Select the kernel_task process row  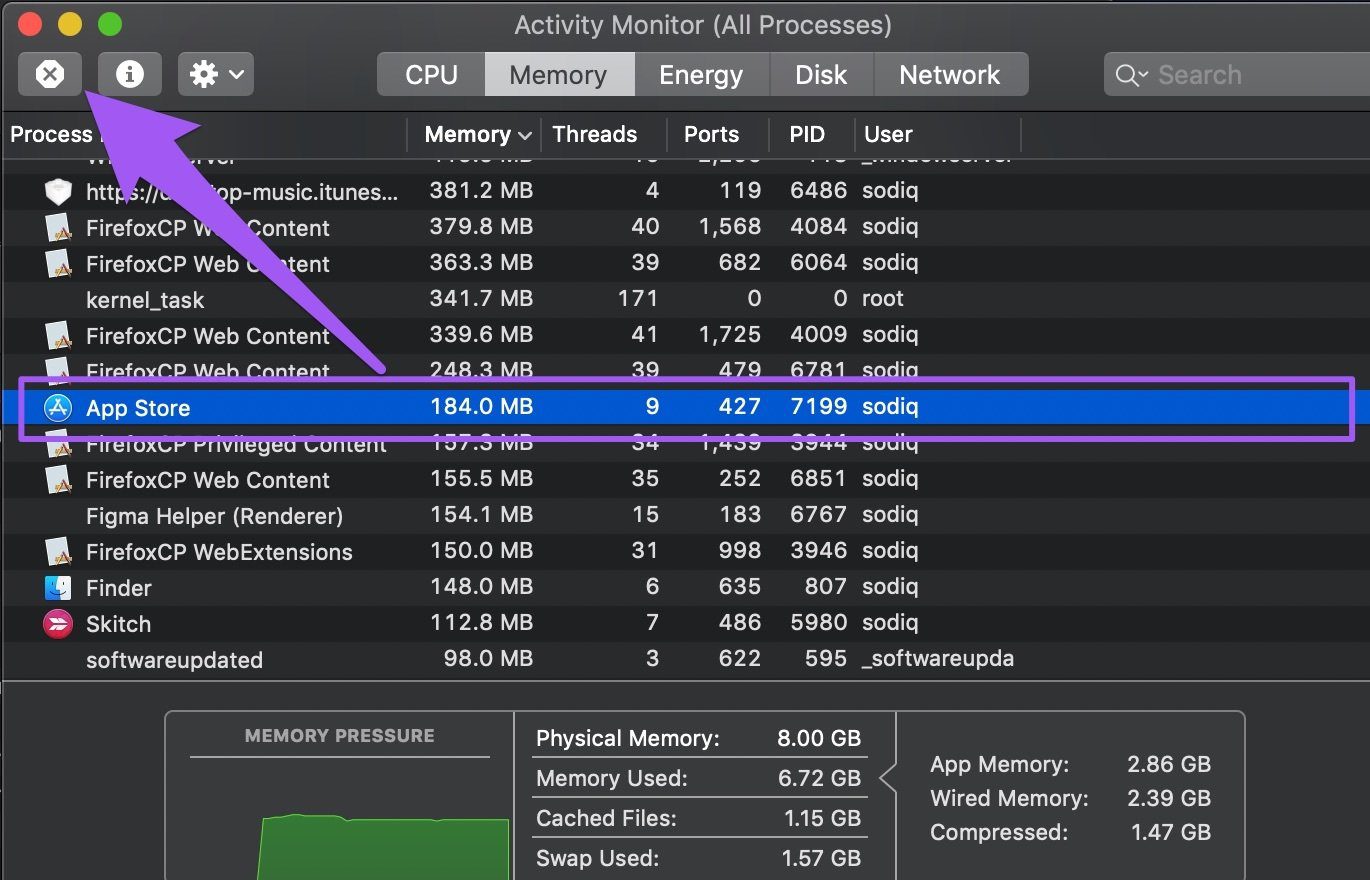pos(685,299)
